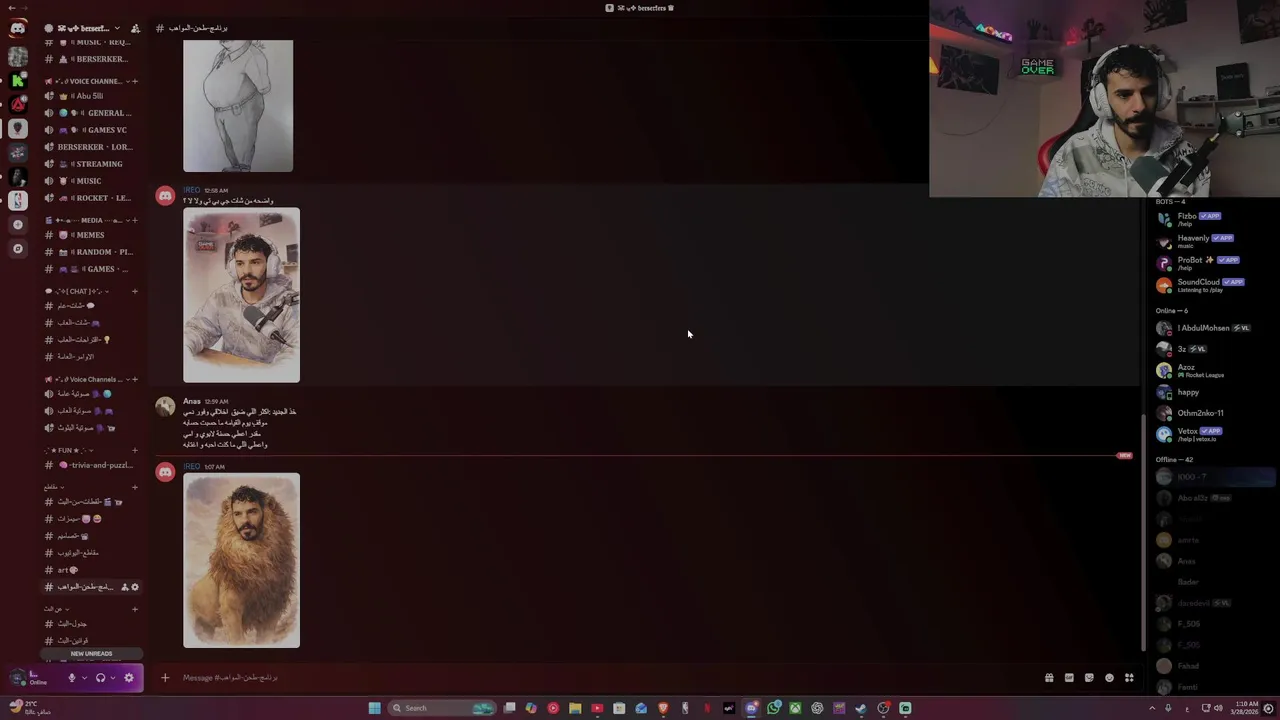Open the green K server icon
1280x720 pixels.
click(18, 79)
